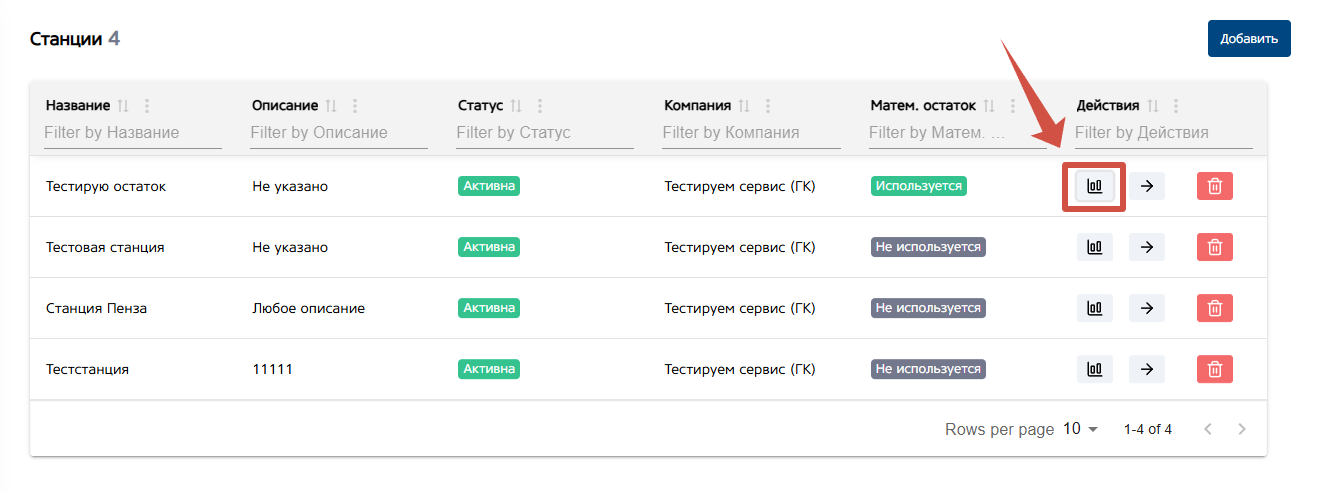Screen dimensions: 1318x492
Task: Sort table by Название column
Action: (x=124, y=106)
